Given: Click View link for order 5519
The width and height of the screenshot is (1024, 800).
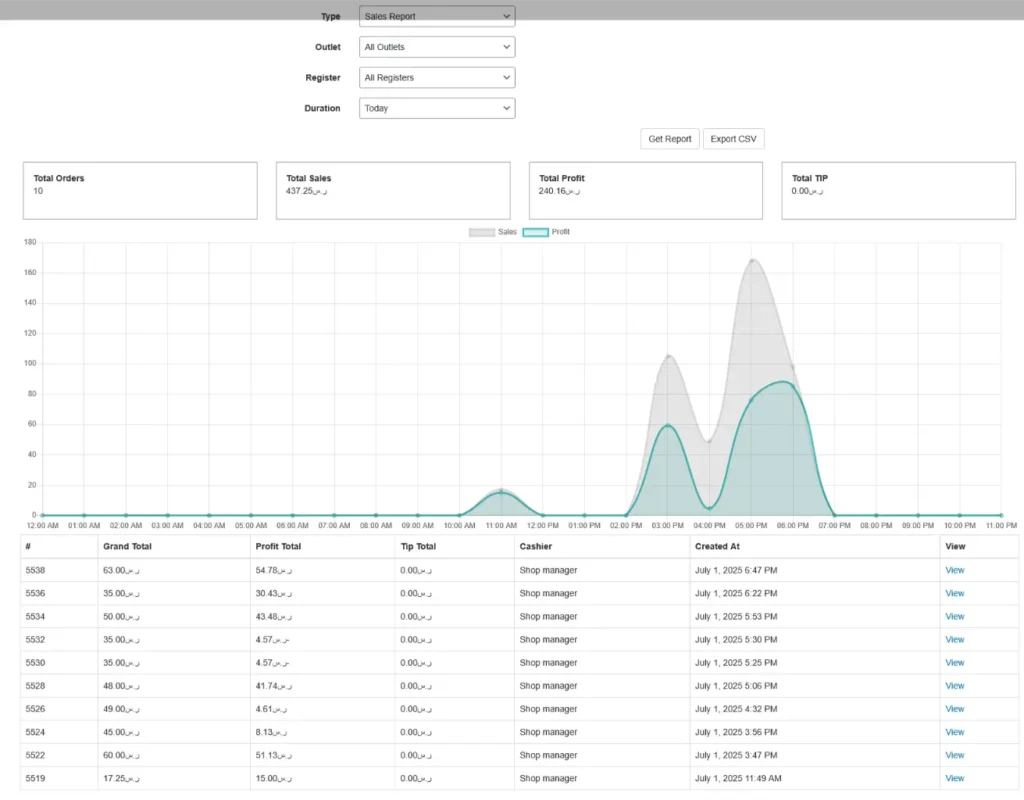Looking at the screenshot, I should pyautogui.click(x=954, y=778).
